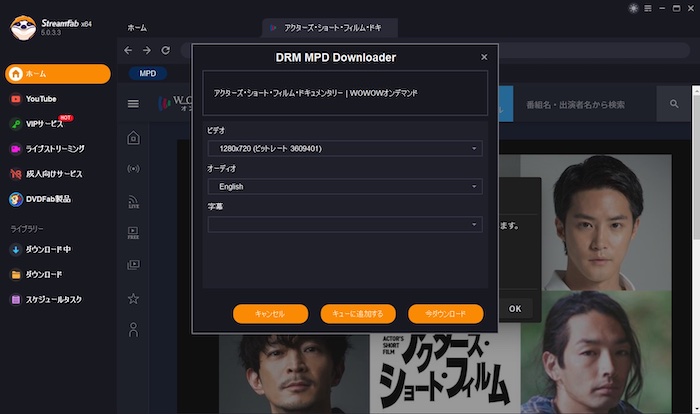Viewport: 700px width, 414px height.
Task: Switch to the ホーム tab
Action: pyautogui.click(x=137, y=28)
